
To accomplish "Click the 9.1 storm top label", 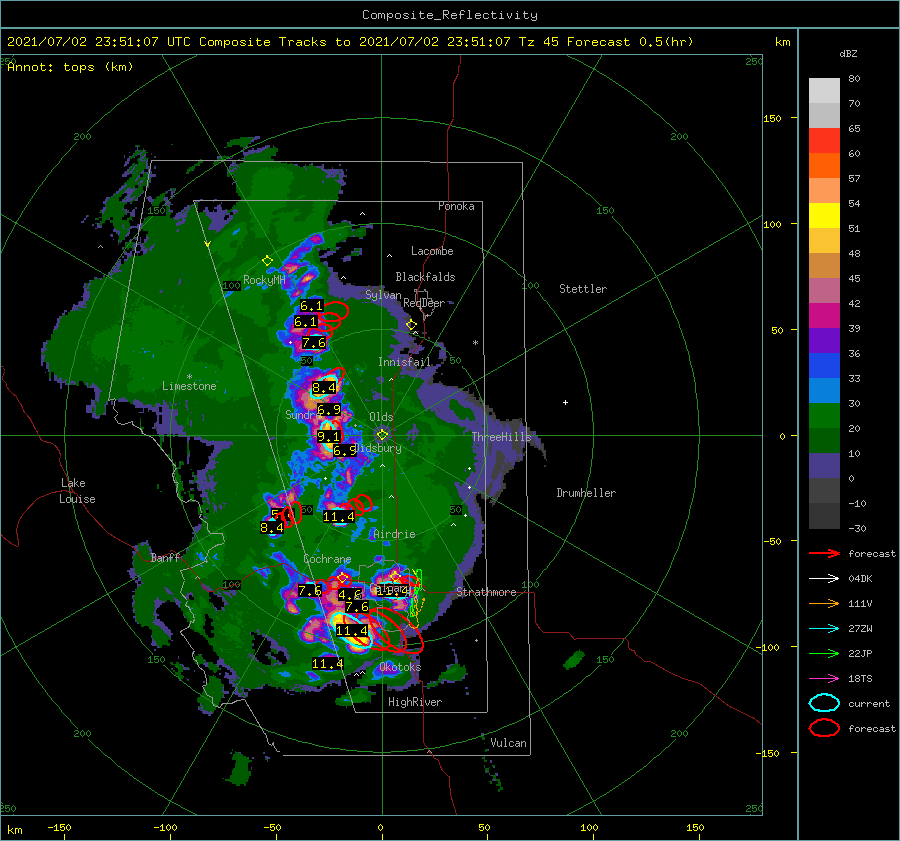I will click(328, 436).
